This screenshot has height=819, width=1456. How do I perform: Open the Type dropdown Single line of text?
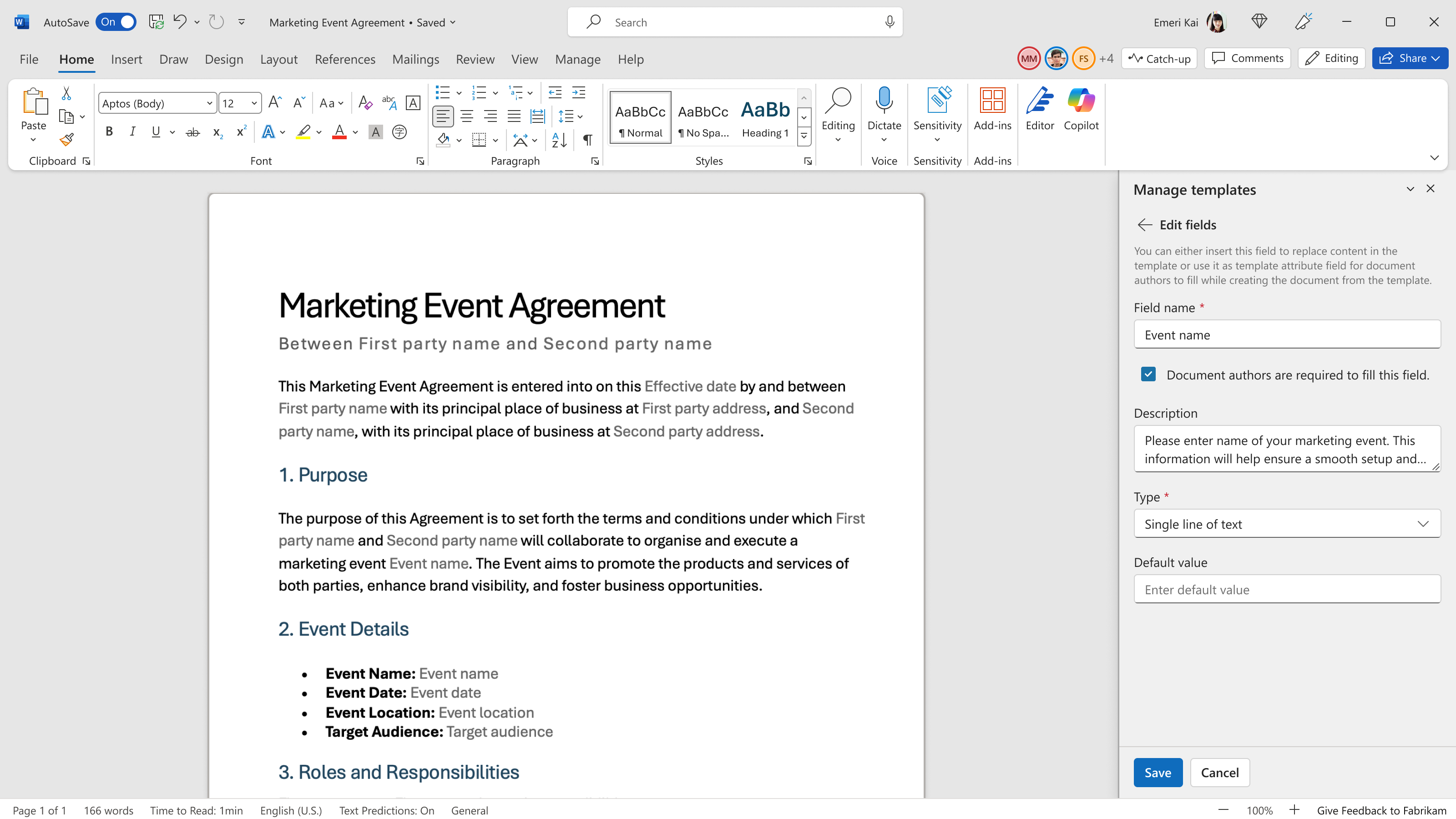tap(1286, 523)
